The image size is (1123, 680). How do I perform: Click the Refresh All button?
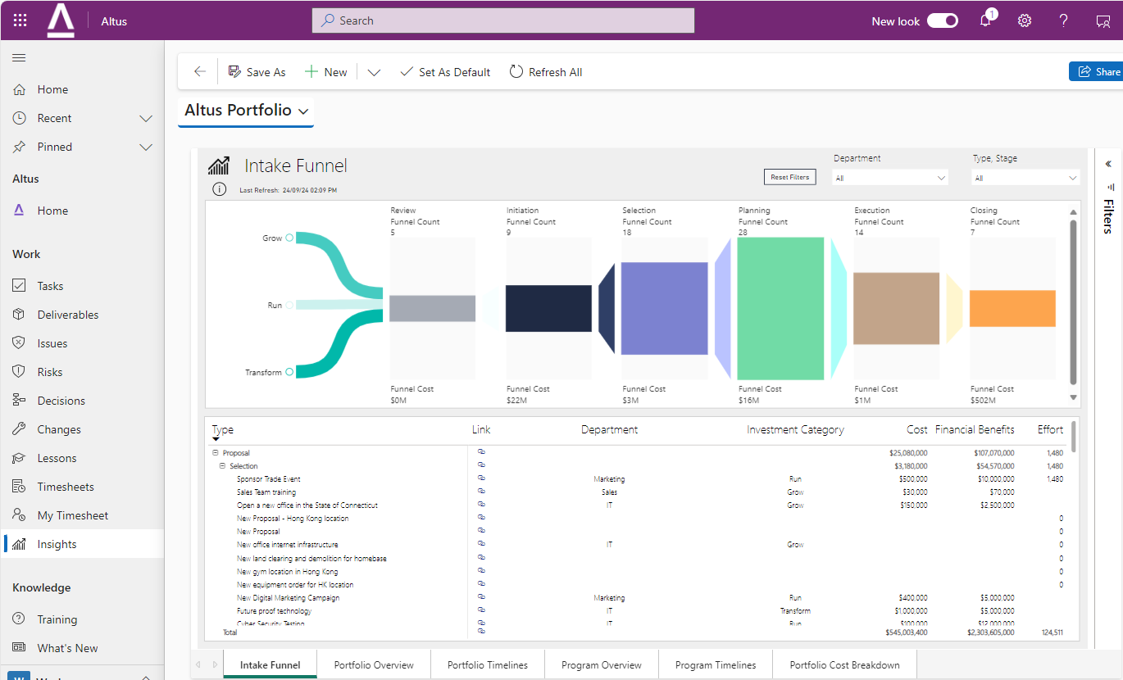[546, 72]
